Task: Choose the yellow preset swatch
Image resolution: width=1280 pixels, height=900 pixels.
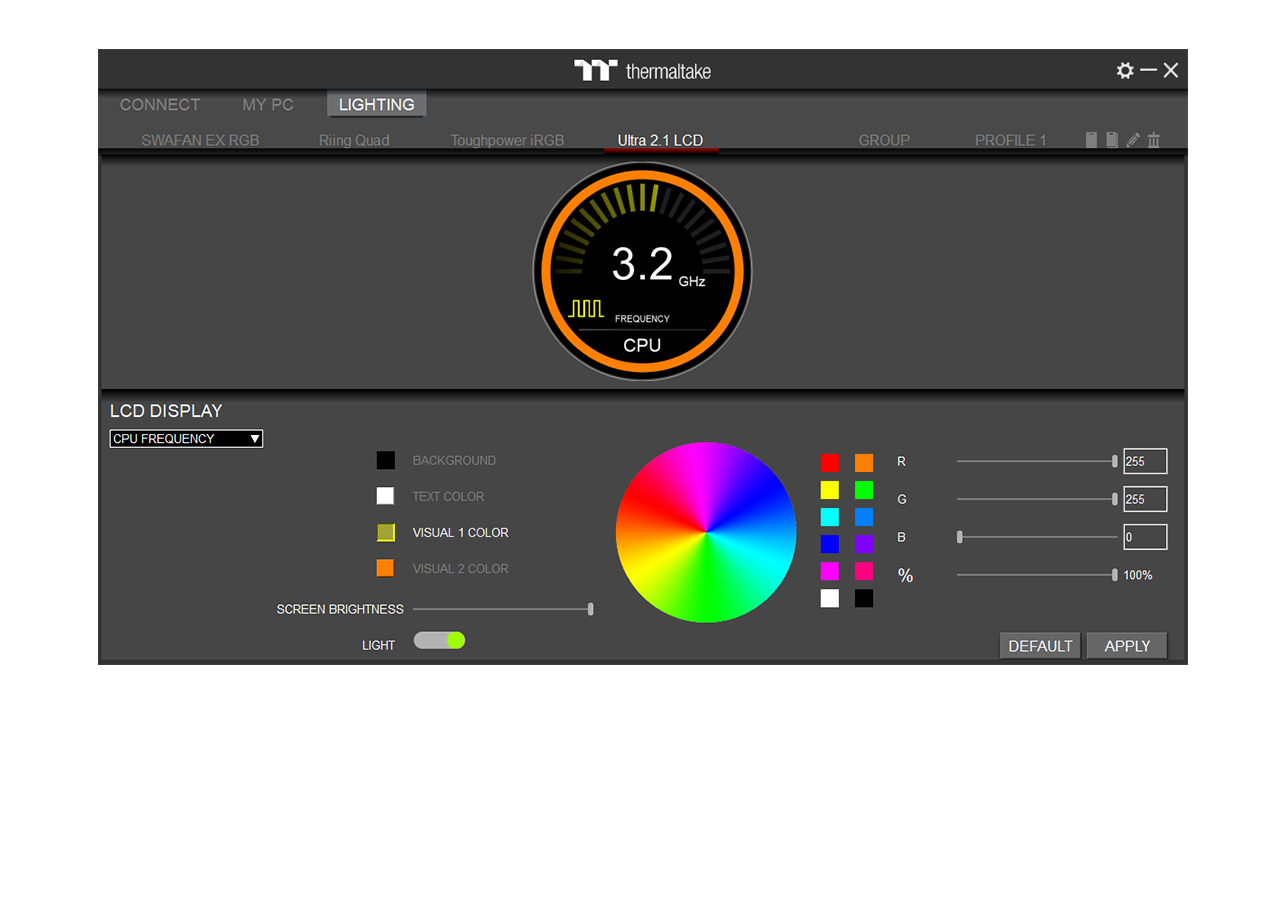Action: (x=830, y=490)
